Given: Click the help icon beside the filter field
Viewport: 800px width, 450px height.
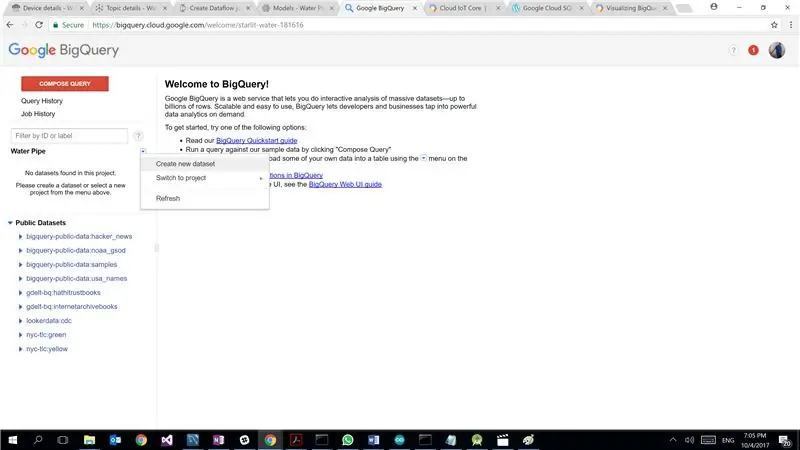Looking at the screenshot, I should [138, 136].
